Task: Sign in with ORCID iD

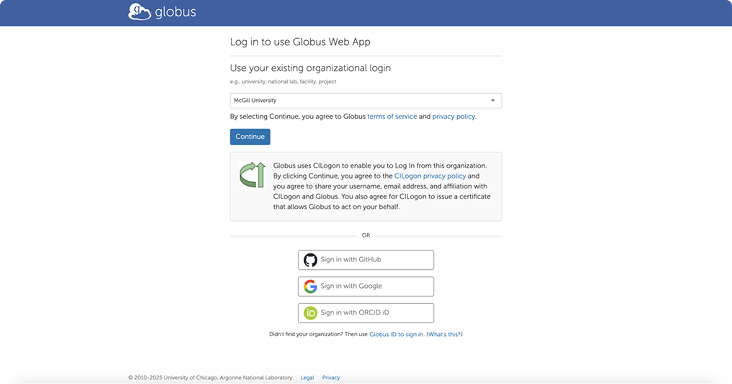Action: (366, 313)
